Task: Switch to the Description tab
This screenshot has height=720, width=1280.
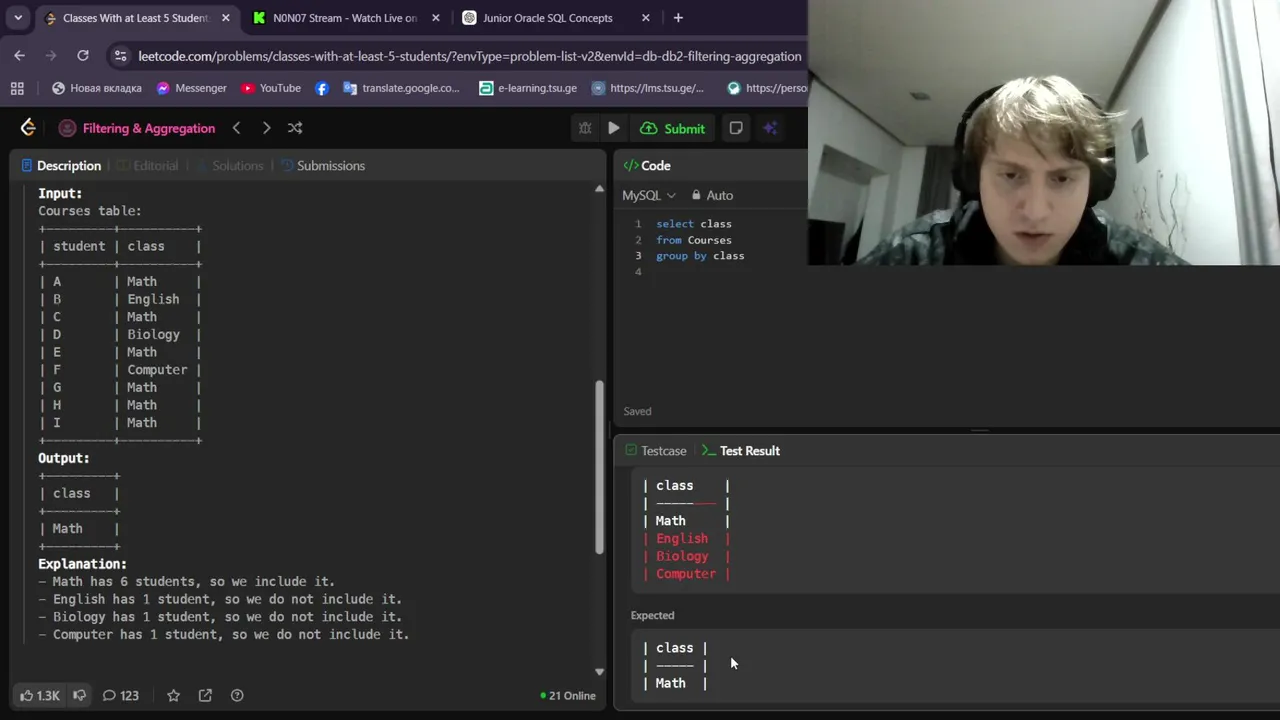Action: pos(61,166)
